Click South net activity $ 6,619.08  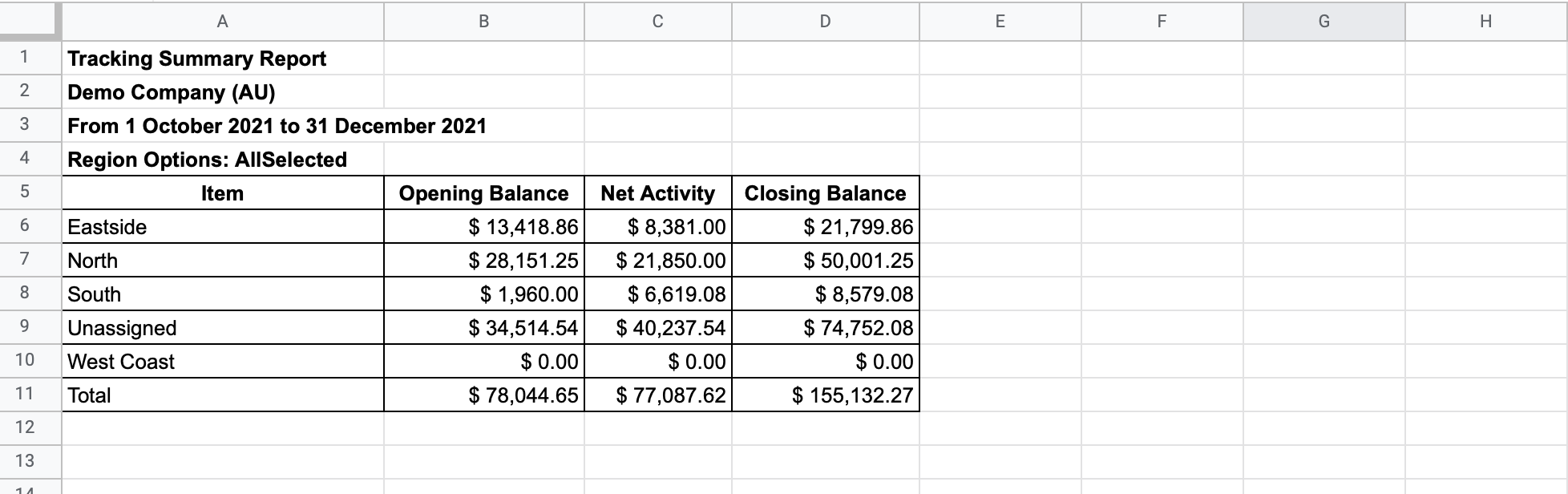[x=658, y=294]
